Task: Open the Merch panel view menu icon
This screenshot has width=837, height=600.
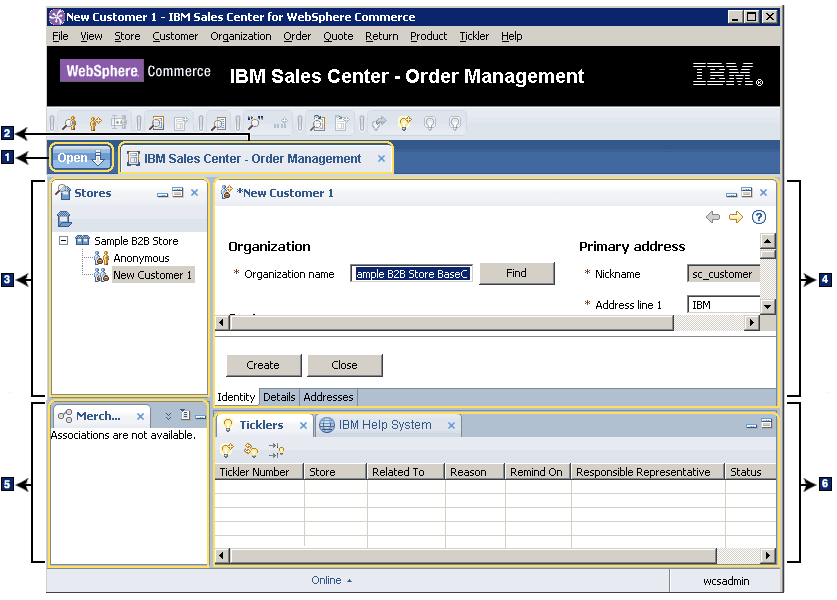Action: (185, 415)
